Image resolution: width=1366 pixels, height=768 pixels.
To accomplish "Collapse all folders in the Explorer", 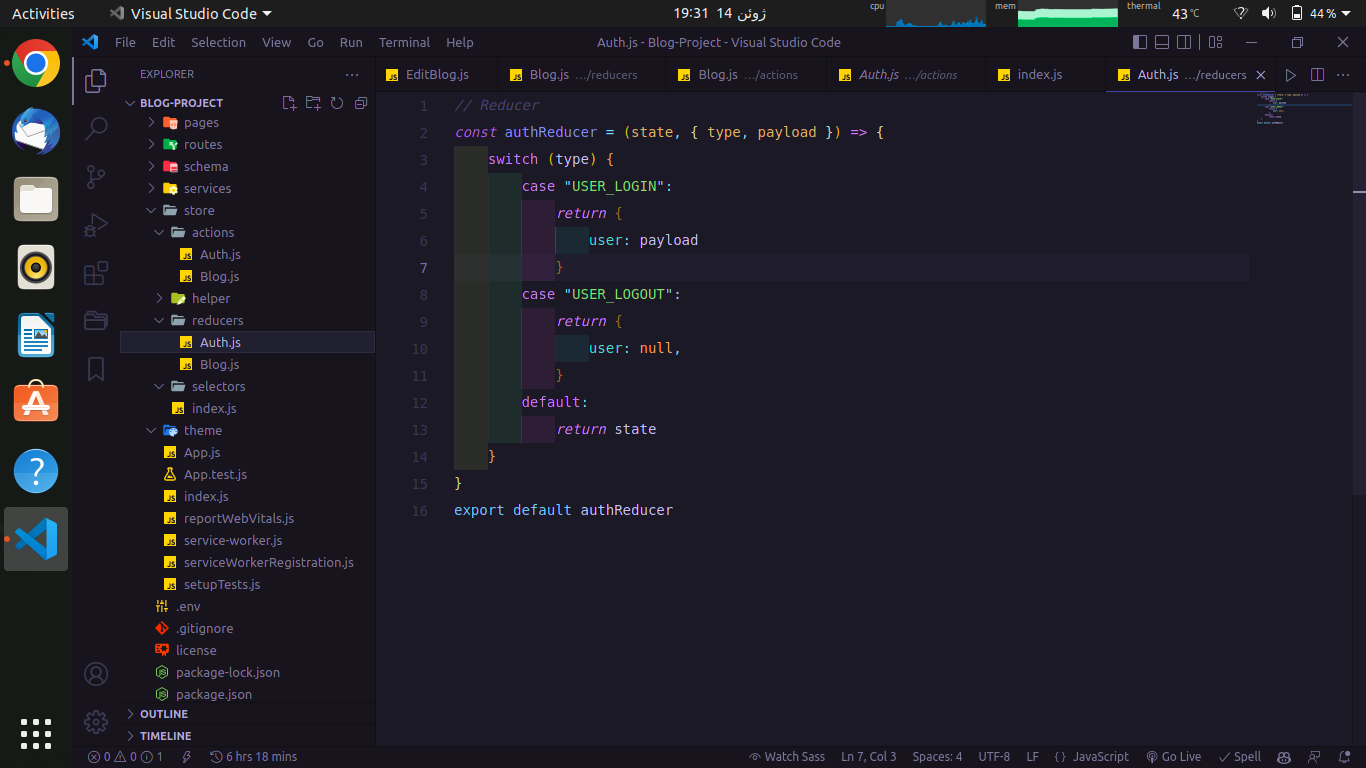I will [x=360, y=103].
